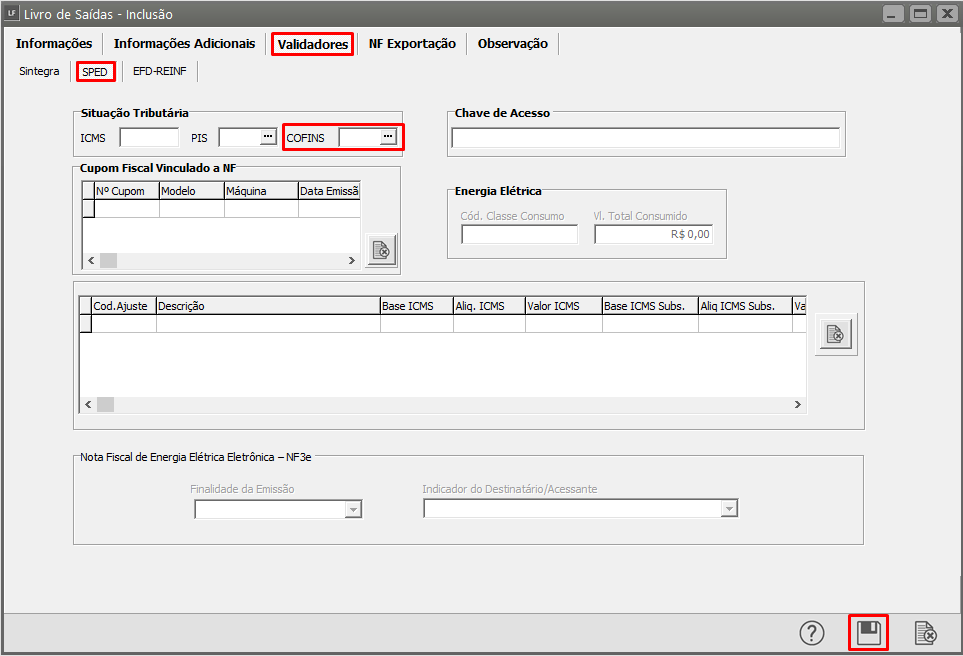
Task: Click delete icon beside Cod.Ajuste grid
Action: point(835,336)
